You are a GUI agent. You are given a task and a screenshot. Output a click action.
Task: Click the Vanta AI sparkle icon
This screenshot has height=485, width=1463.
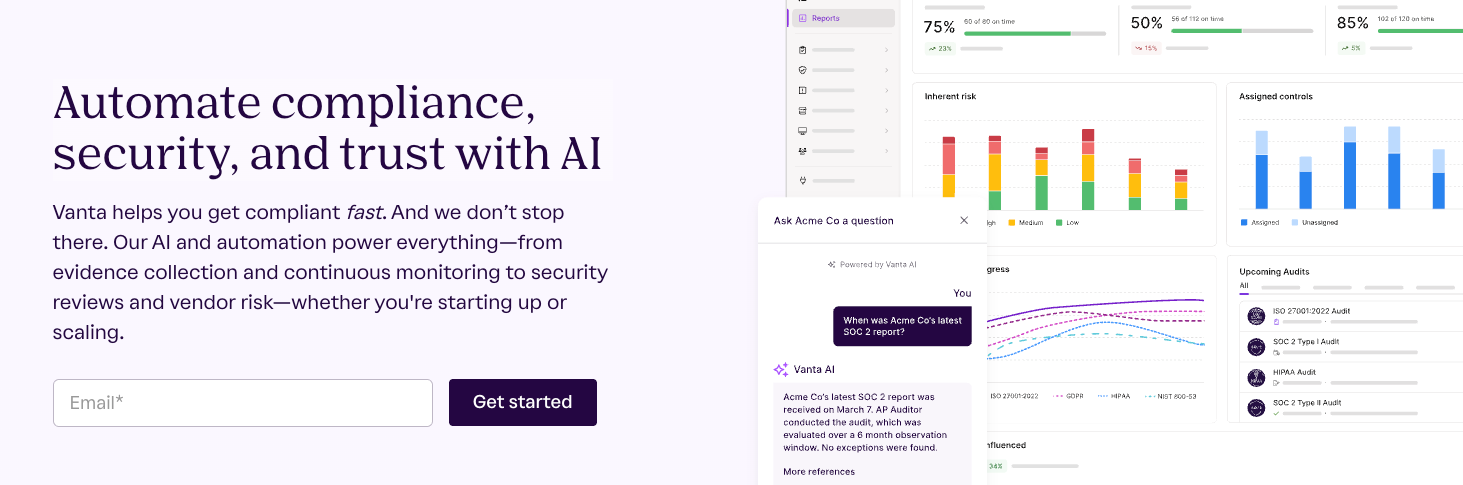(781, 369)
